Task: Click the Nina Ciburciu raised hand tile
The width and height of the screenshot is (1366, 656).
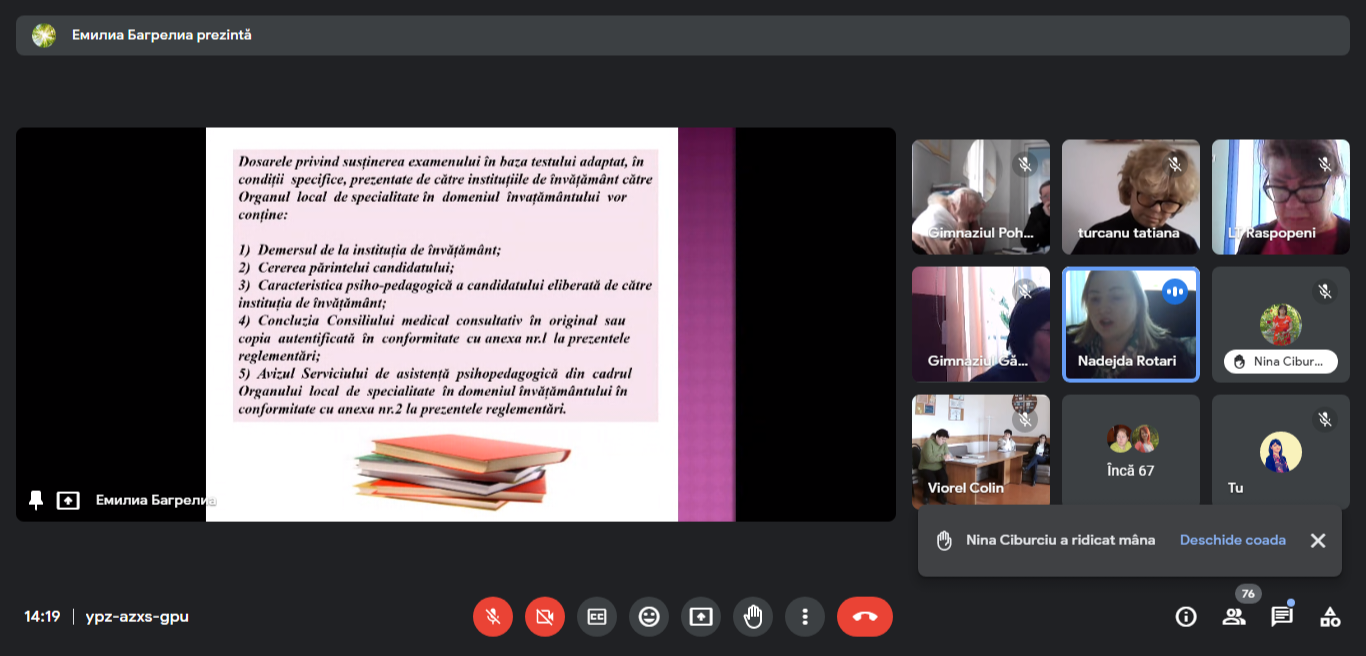Action: coord(1280,324)
